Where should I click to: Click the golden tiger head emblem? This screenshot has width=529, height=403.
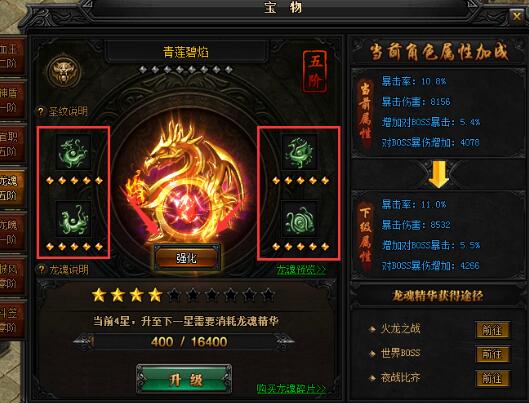64,71
